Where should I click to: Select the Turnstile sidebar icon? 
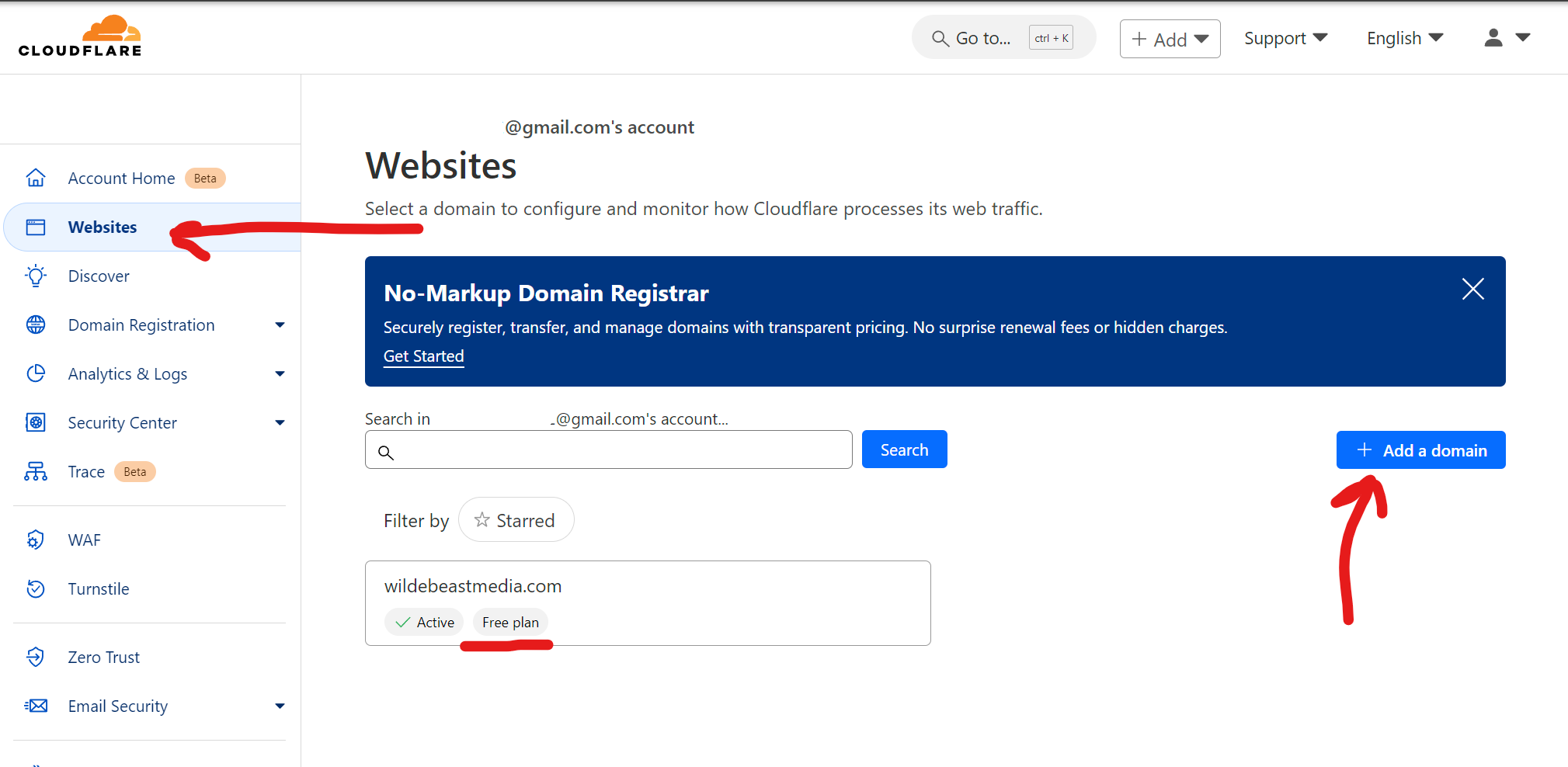(36, 588)
